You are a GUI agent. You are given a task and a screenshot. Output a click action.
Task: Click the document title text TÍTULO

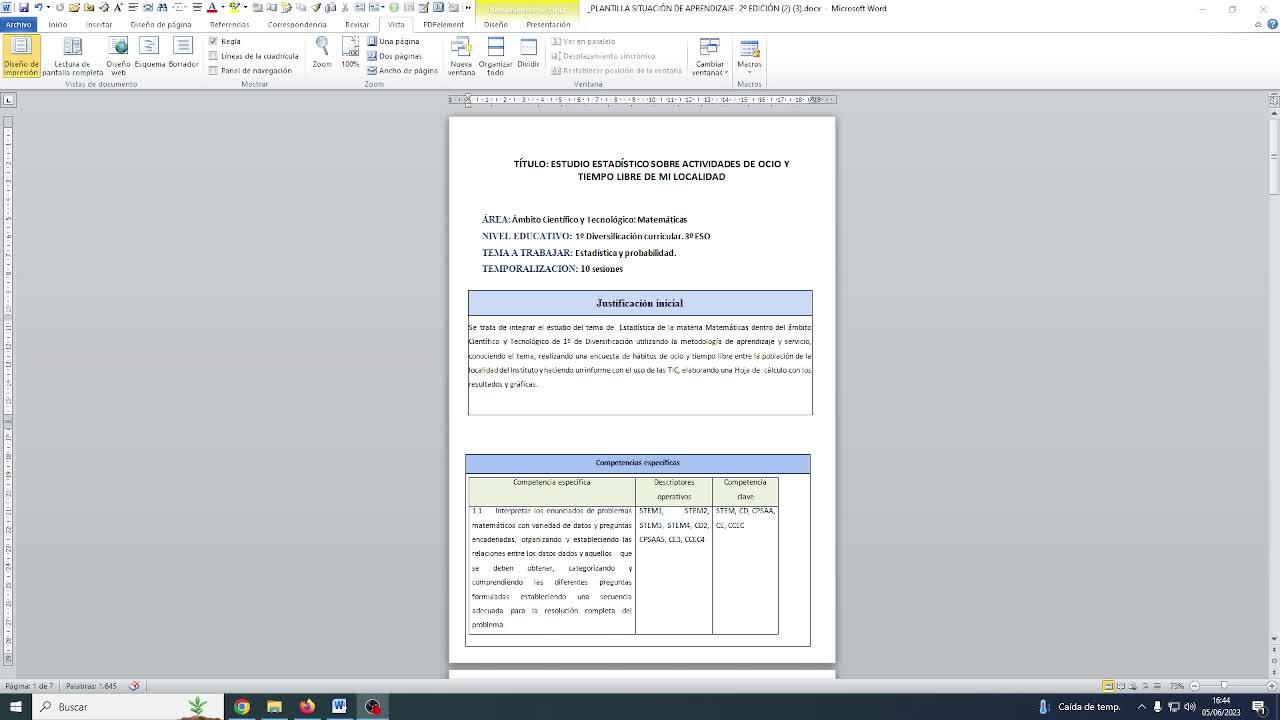[651, 170]
